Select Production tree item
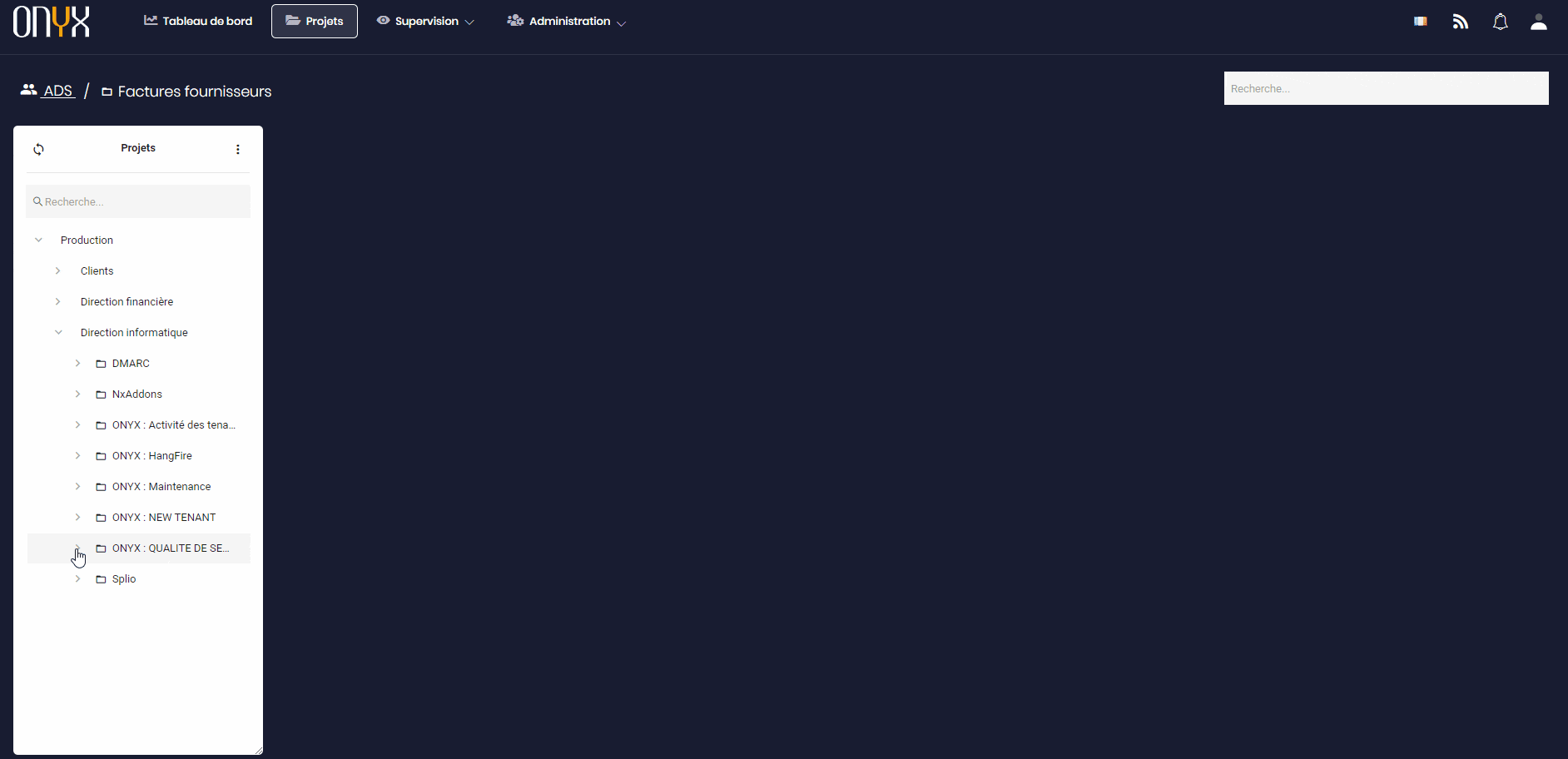 pos(87,240)
